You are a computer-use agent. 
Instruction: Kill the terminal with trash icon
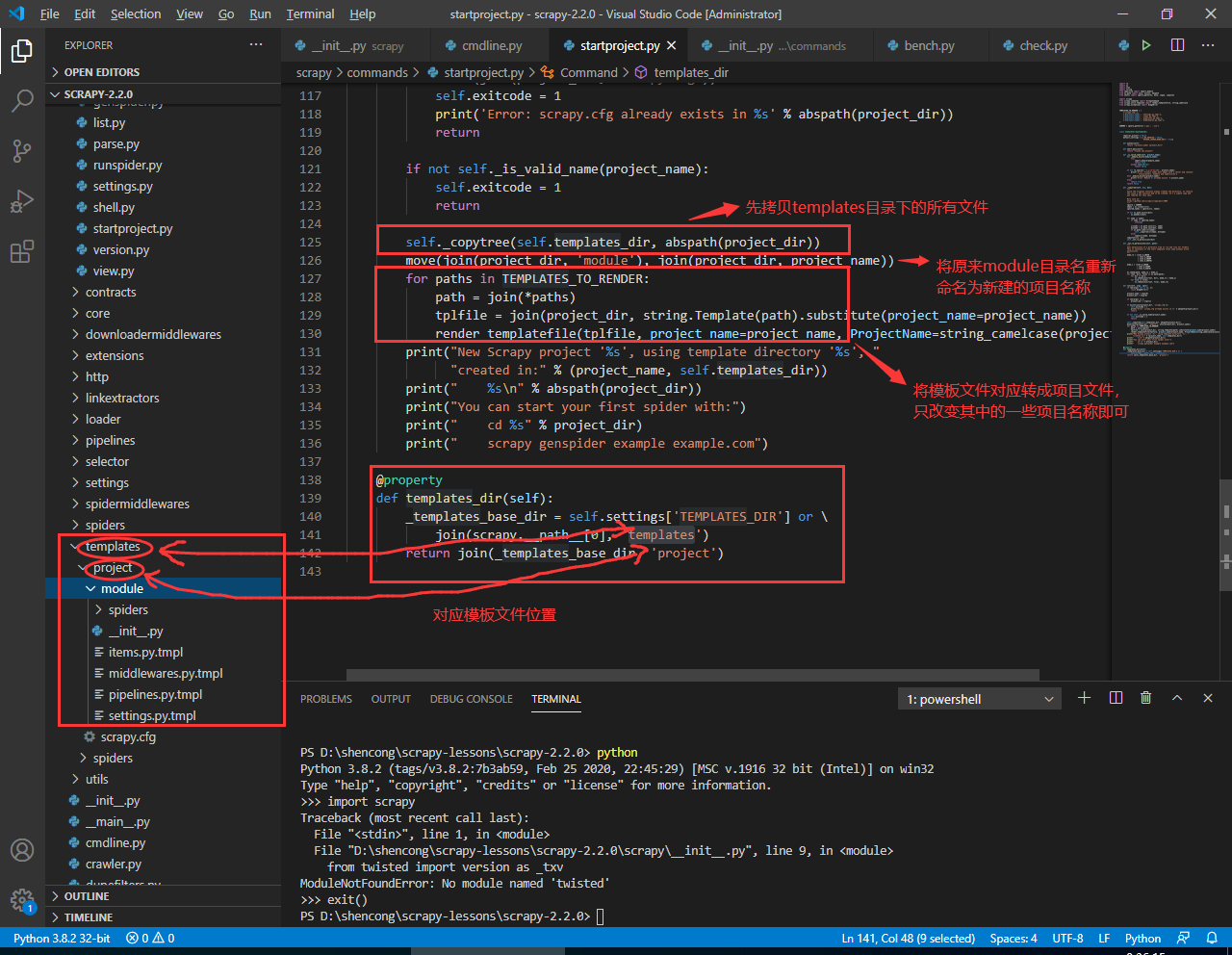[1145, 698]
